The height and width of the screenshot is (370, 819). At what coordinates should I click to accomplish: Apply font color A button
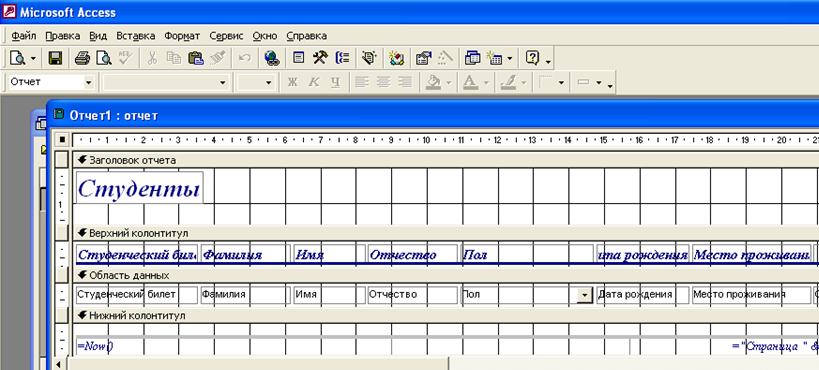pos(470,82)
